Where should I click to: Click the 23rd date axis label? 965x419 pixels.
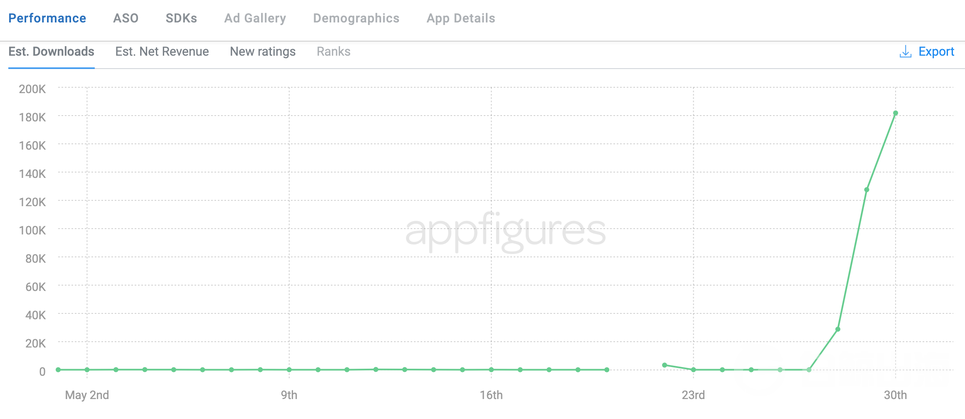693,396
